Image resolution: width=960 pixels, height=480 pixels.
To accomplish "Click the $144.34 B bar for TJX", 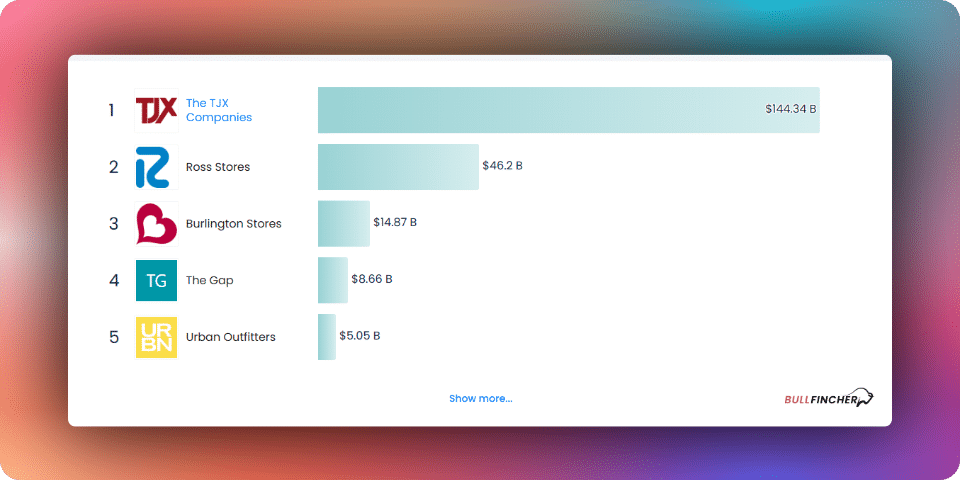I will (x=569, y=110).
